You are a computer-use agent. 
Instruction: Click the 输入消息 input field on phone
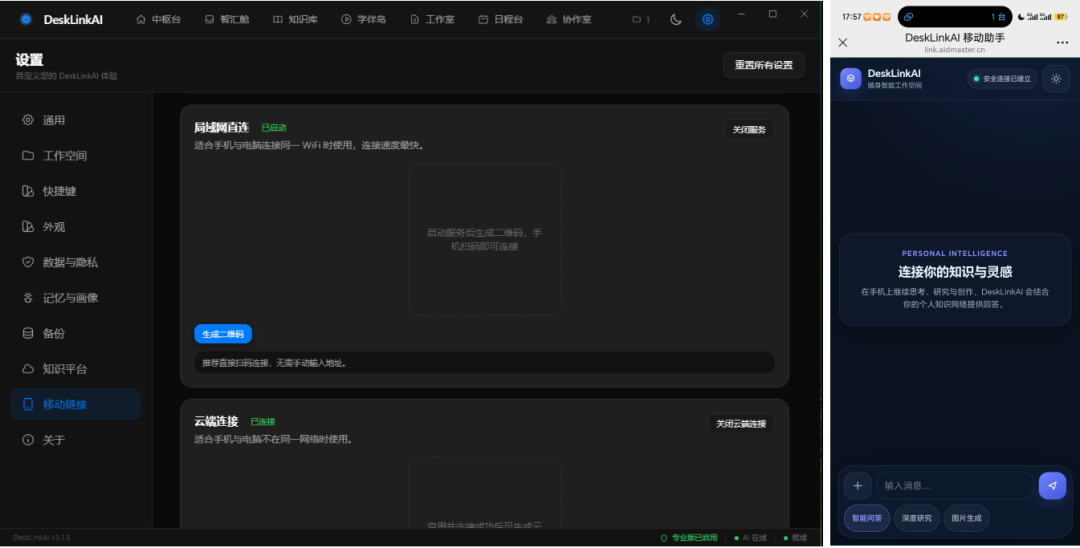[955, 486]
